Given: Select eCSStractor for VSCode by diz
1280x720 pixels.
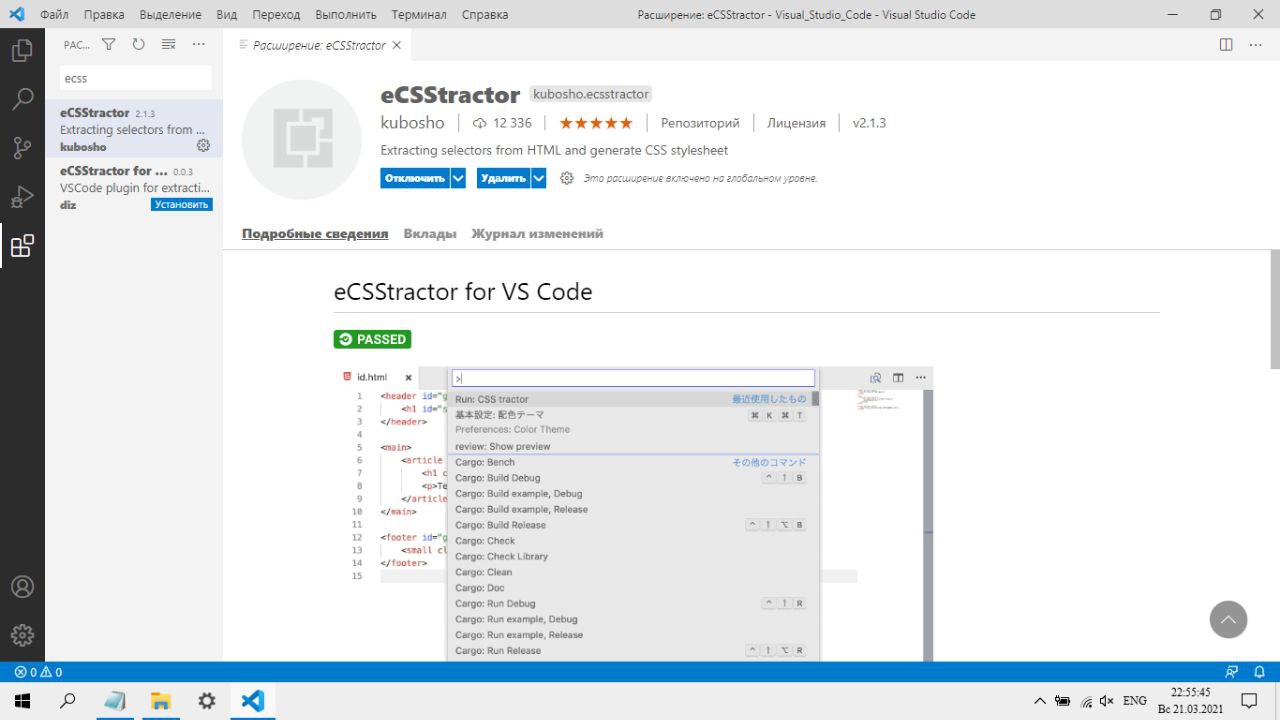Looking at the screenshot, I should click(x=134, y=187).
